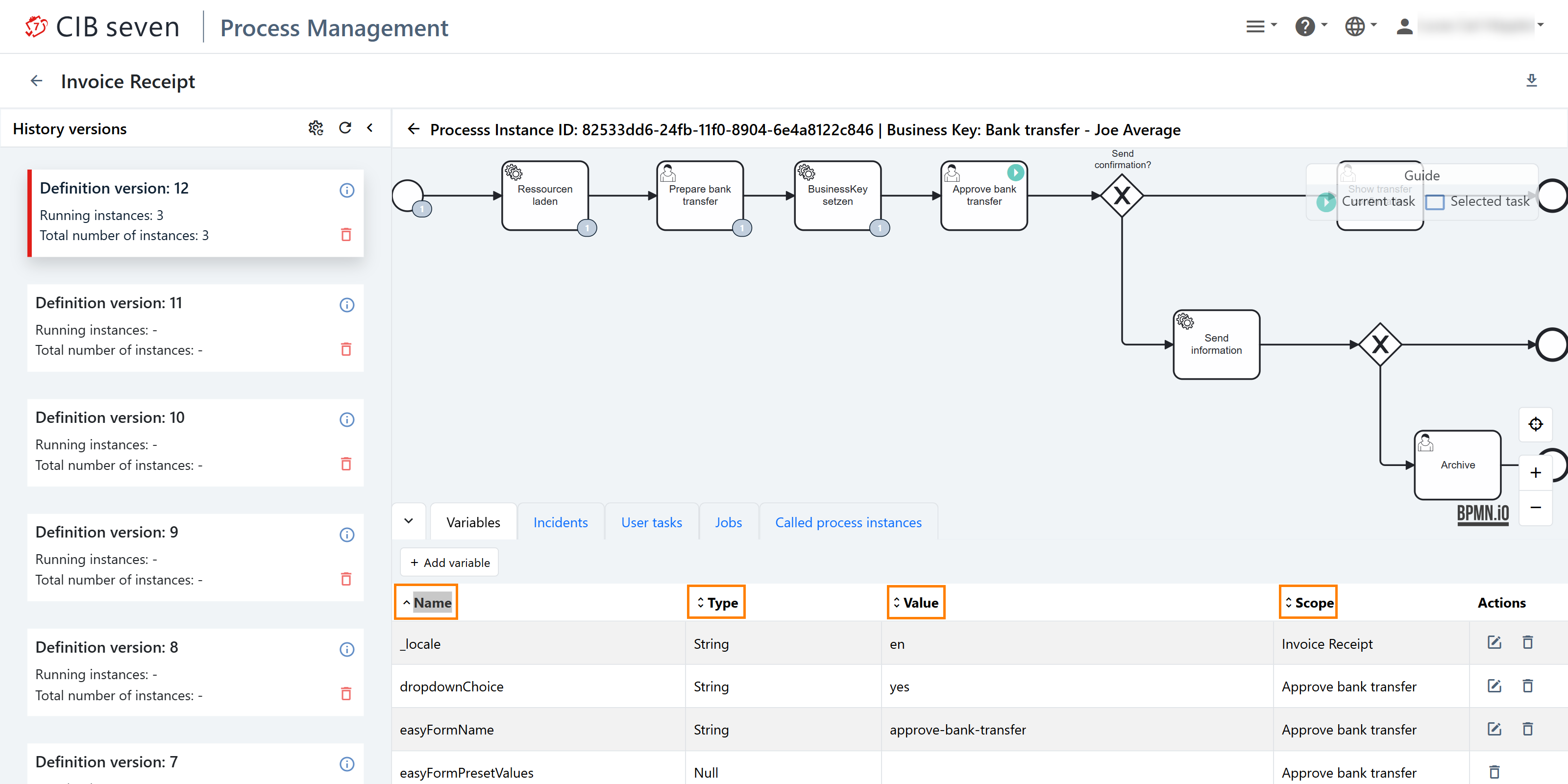The height and width of the screenshot is (784, 1568).
Task: Show info for Definition version 12
Action: pos(347,190)
